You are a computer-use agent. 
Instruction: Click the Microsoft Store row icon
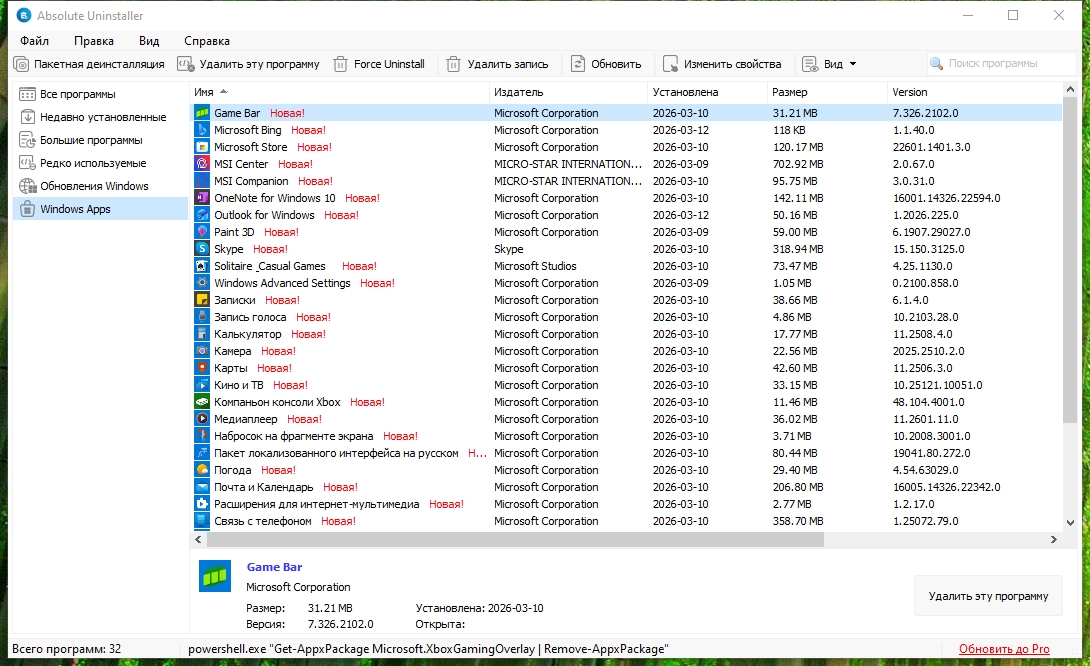202,147
